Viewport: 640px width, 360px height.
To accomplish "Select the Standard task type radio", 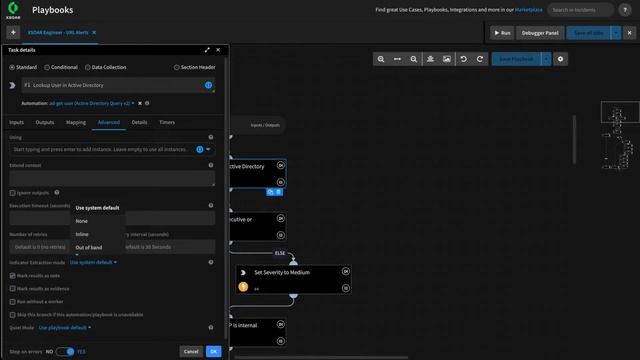I will (12, 67).
